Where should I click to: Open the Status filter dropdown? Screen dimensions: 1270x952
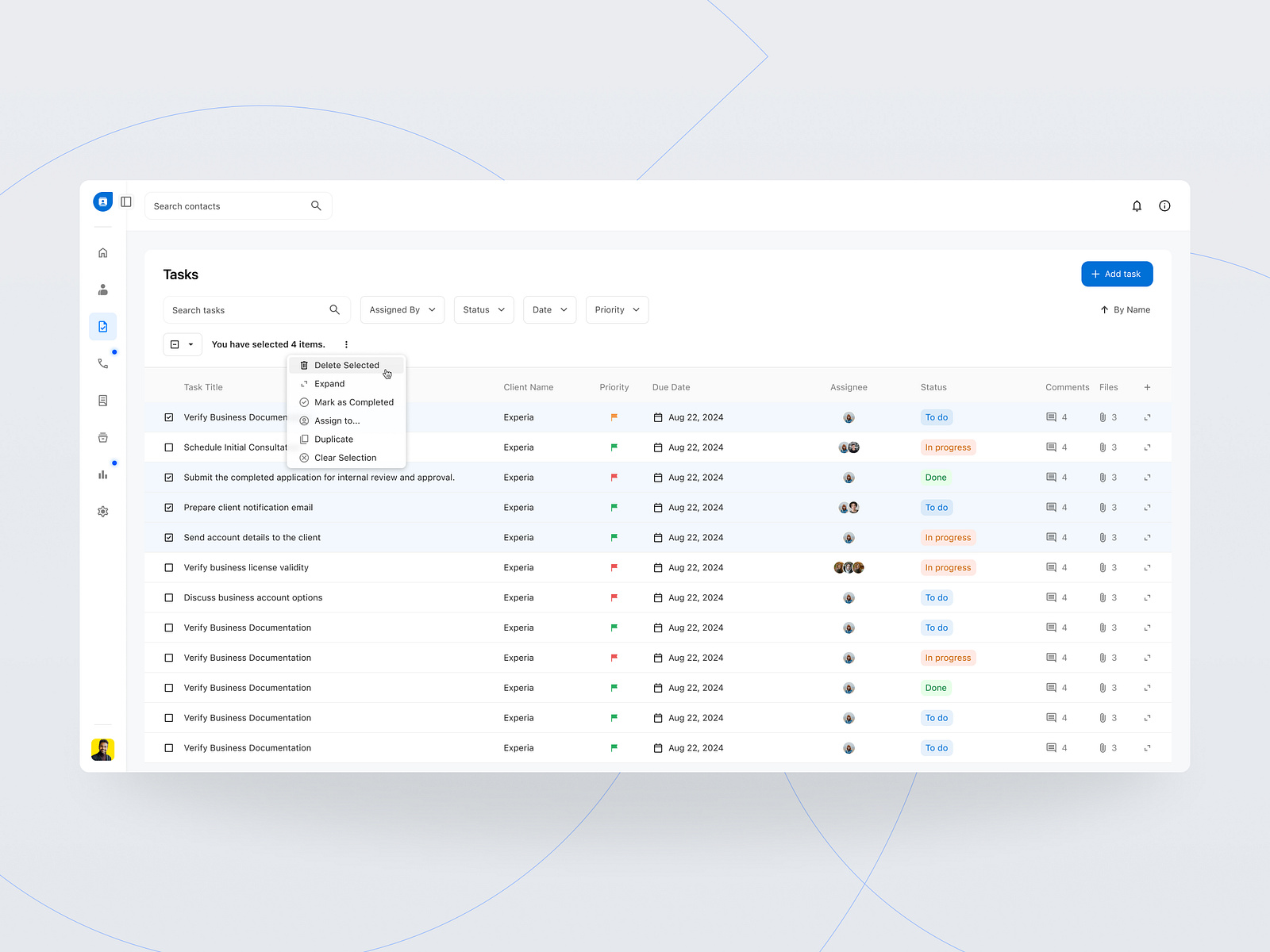[x=483, y=309]
